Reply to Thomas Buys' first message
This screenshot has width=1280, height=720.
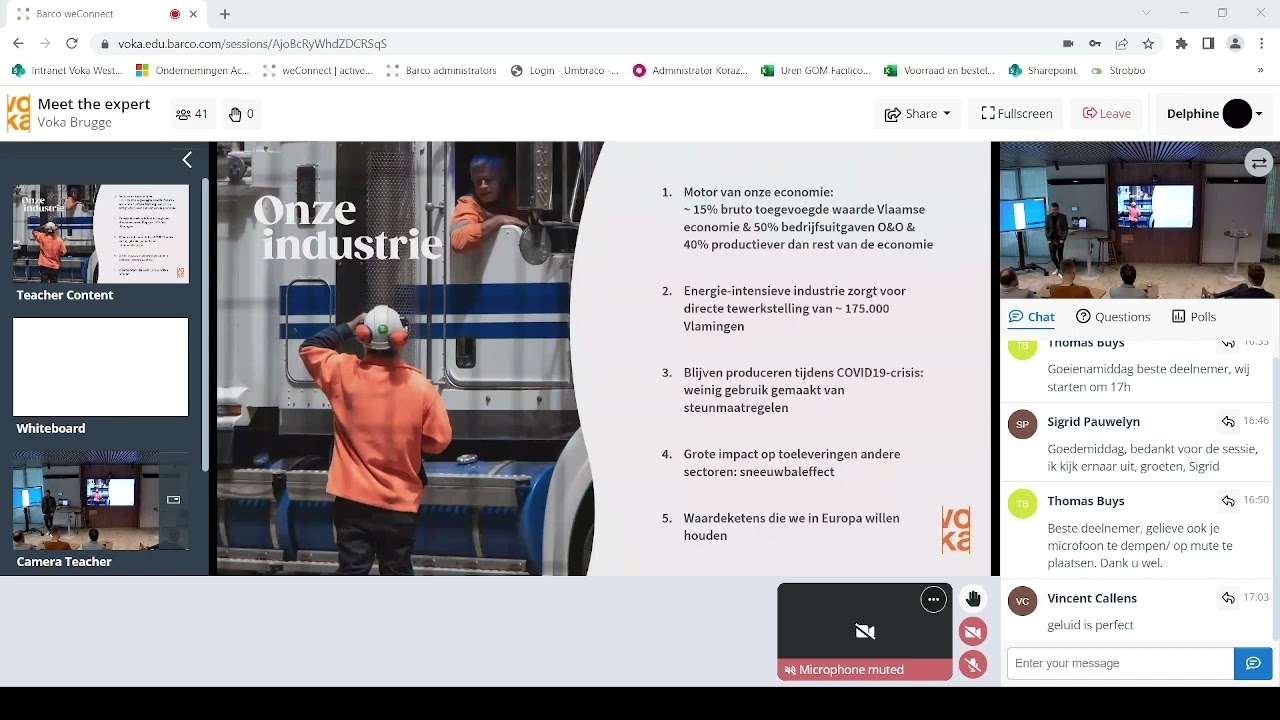tap(1228, 344)
